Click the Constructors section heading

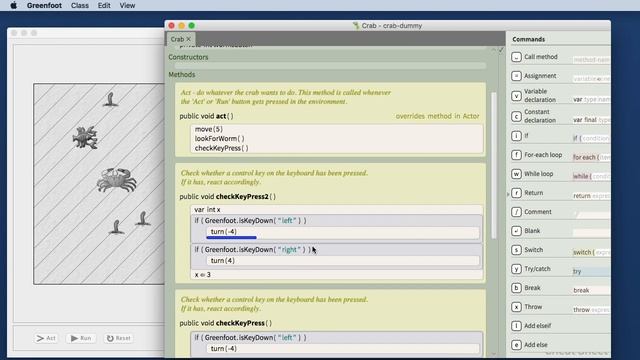188,57
